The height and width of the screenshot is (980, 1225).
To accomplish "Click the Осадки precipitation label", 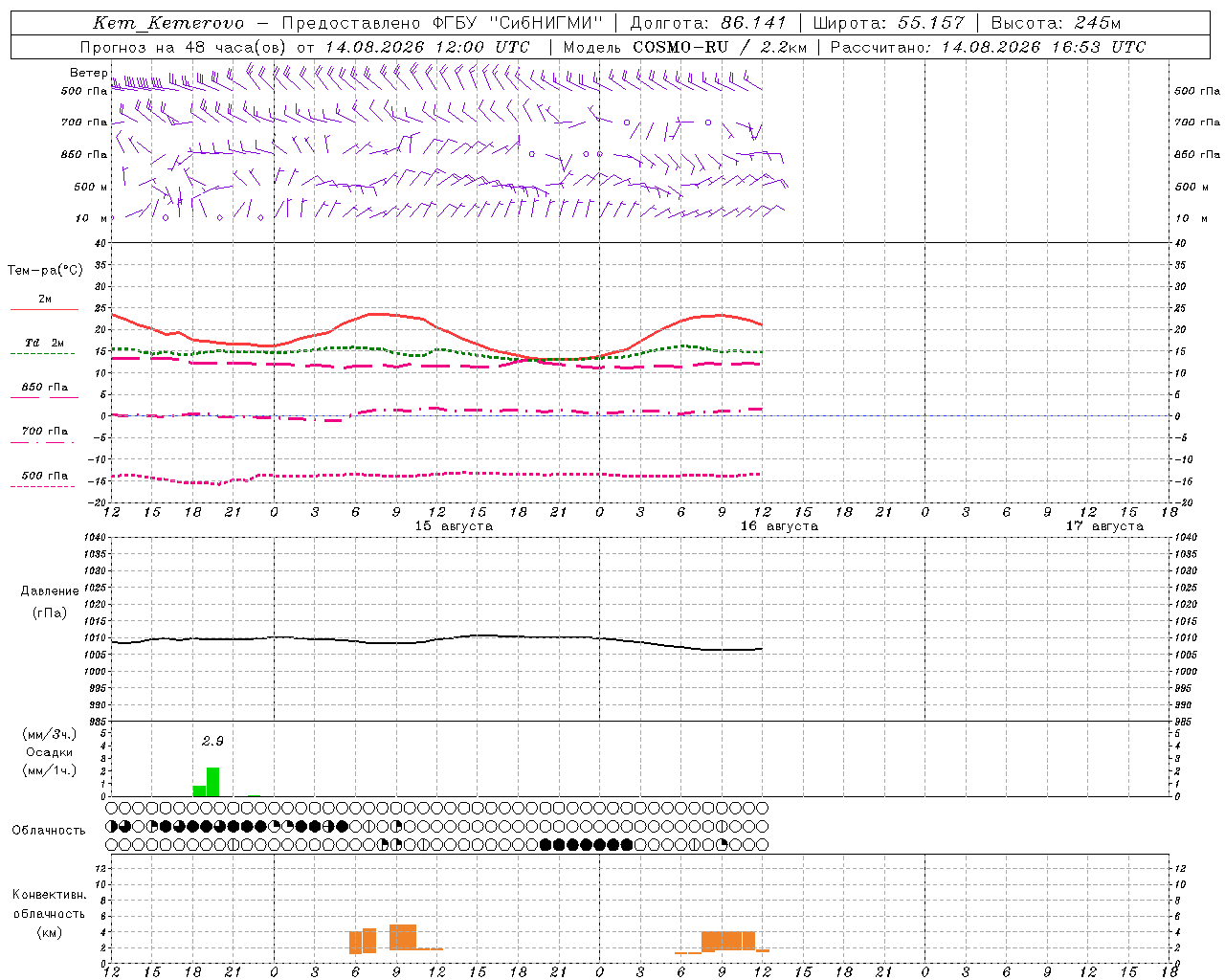I will point(50,752).
